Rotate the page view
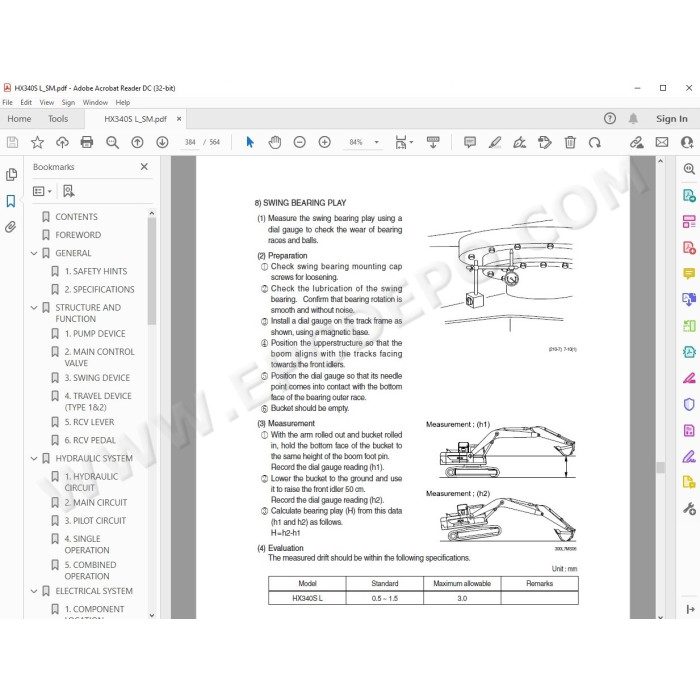The width and height of the screenshot is (700, 700). [595, 142]
